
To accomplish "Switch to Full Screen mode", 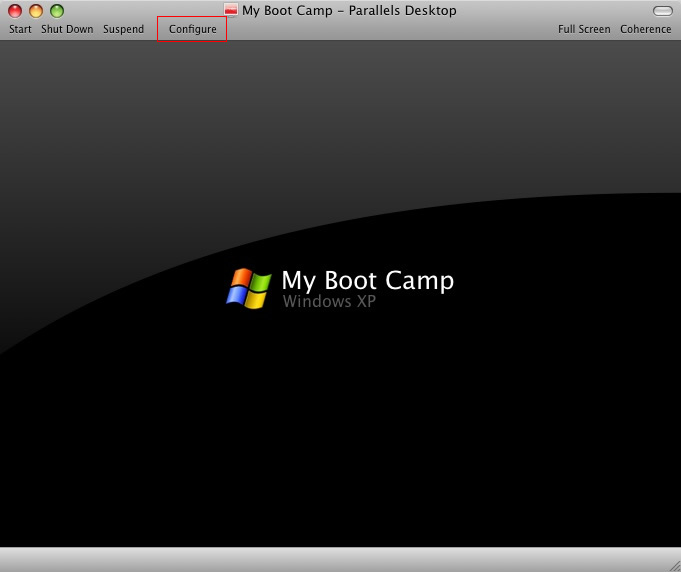I will point(584,29).
